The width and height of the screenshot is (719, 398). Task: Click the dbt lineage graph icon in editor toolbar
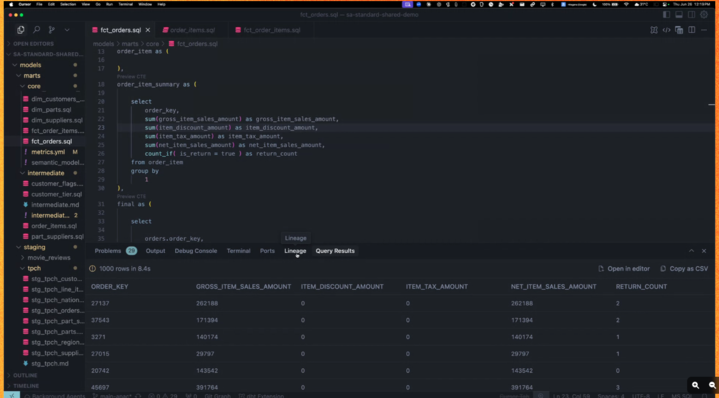(x=654, y=30)
